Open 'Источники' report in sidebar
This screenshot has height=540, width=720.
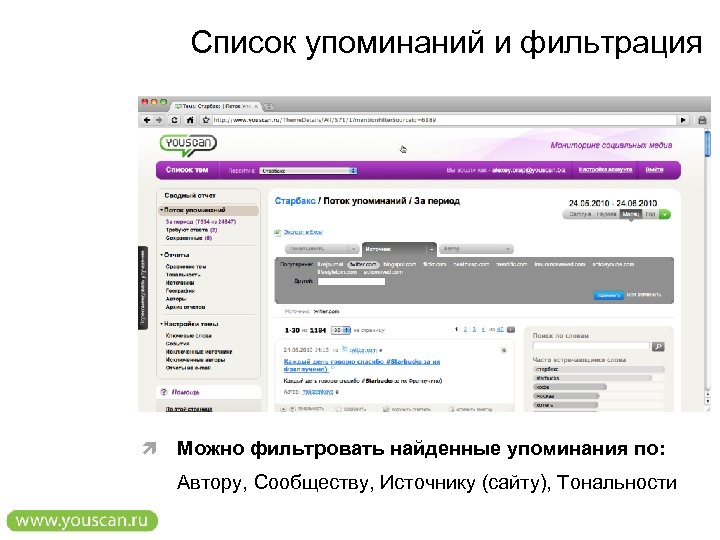point(180,283)
